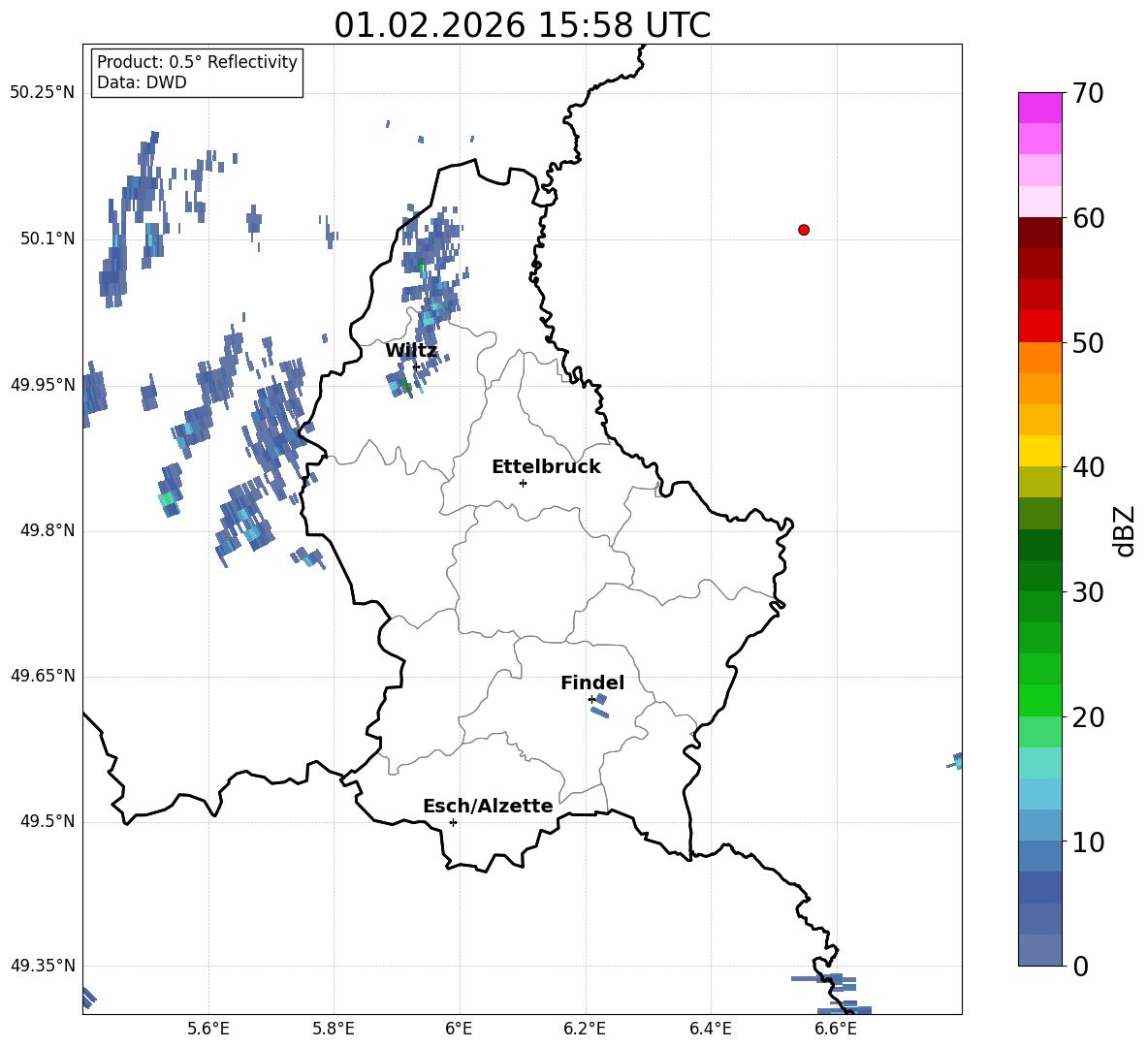Click the Product 0.5° Reflectivity info box

click(x=196, y=72)
